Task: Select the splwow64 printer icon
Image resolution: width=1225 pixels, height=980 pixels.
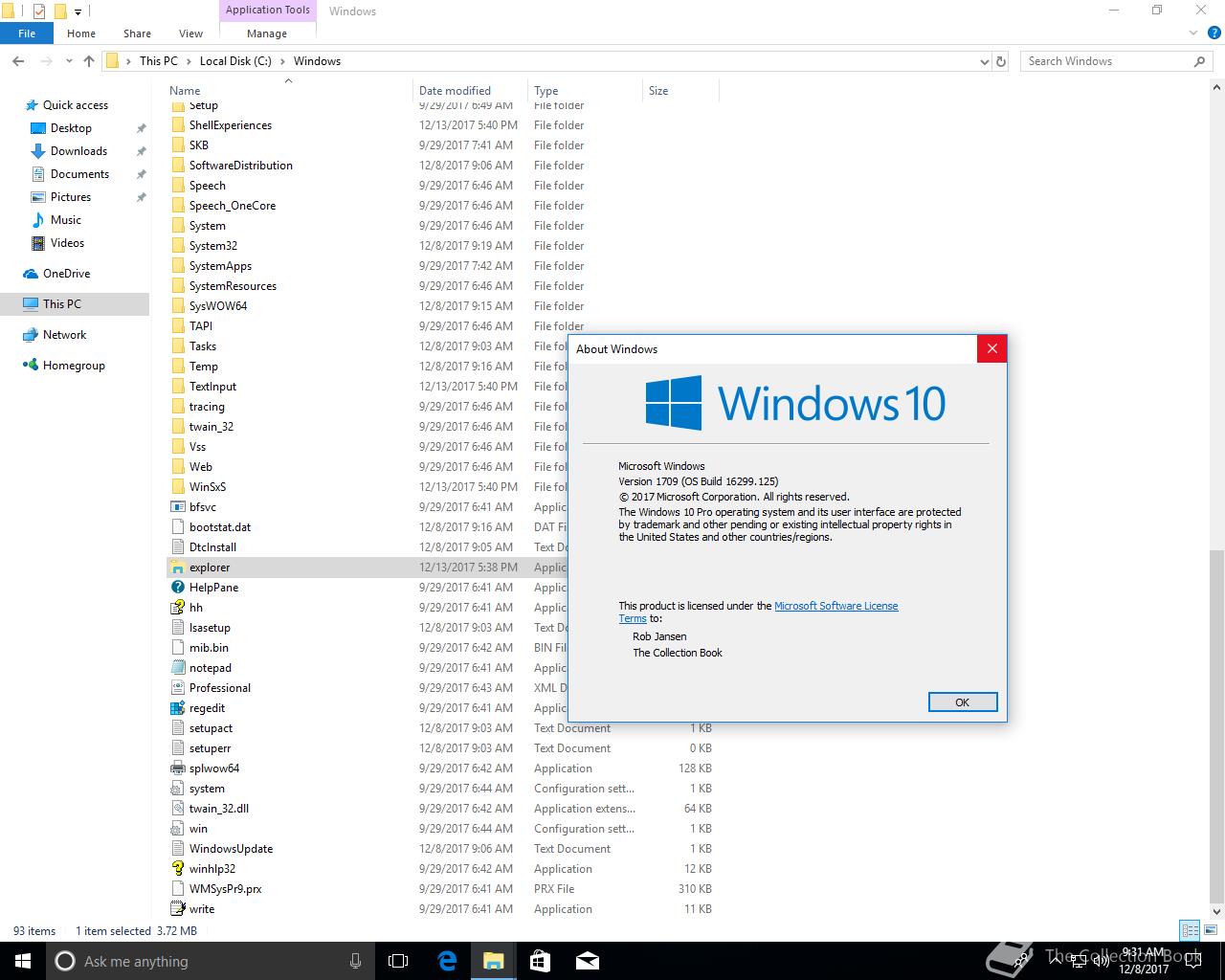Action: (177, 768)
